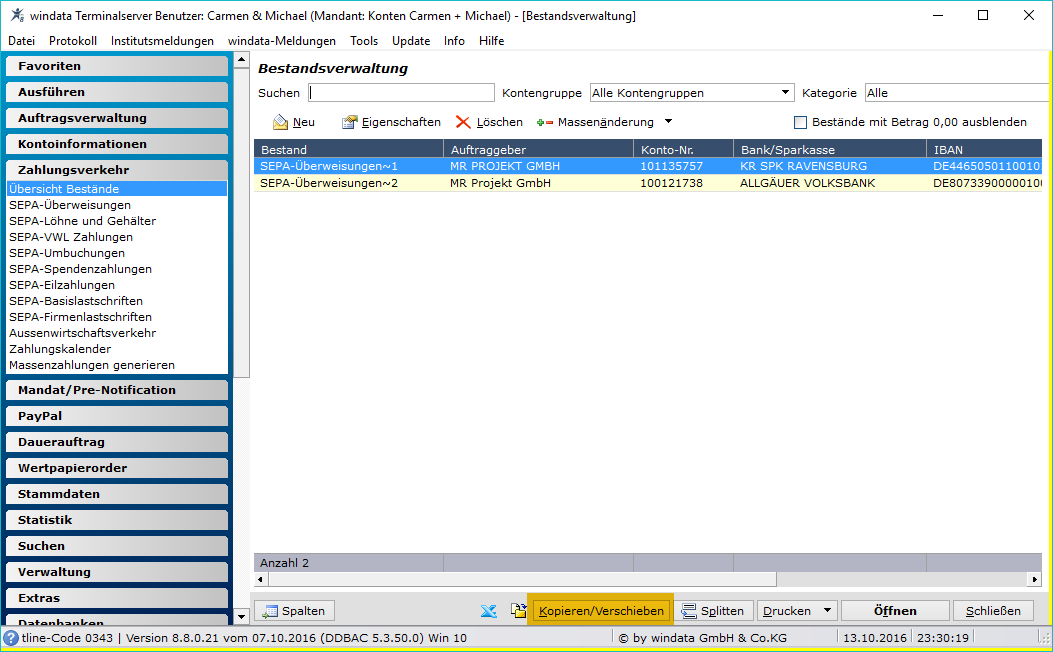Click the Öffnen button
Screen dimensions: 1053x652
pos(895,611)
